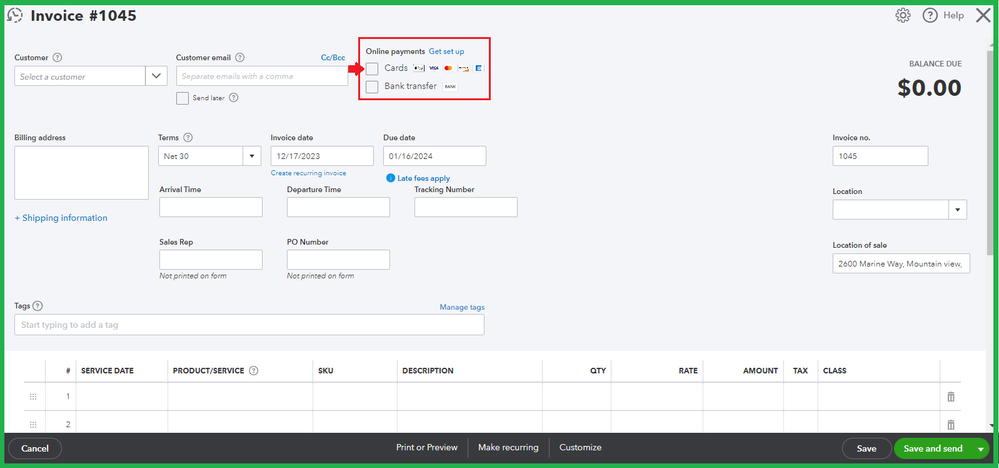The width and height of the screenshot is (999, 468).
Task: Delete line 1 with the trash icon
Action: tap(951, 397)
